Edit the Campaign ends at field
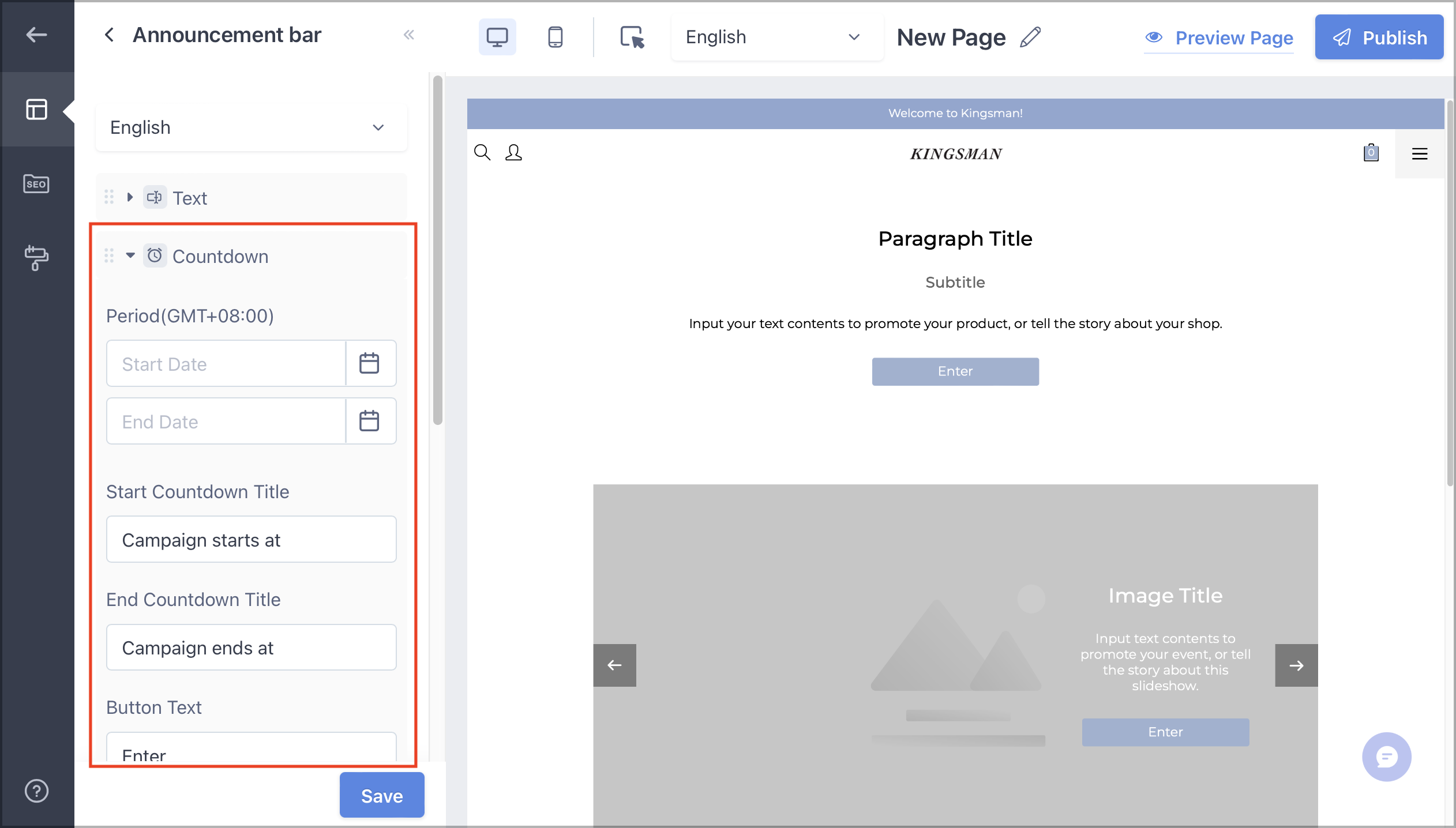Screen dimensions: 1456x828 [252, 648]
